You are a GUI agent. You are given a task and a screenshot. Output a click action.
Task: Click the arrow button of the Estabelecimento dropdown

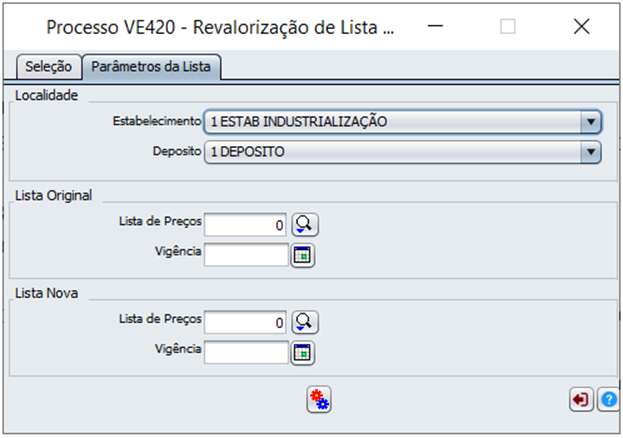[591, 122]
